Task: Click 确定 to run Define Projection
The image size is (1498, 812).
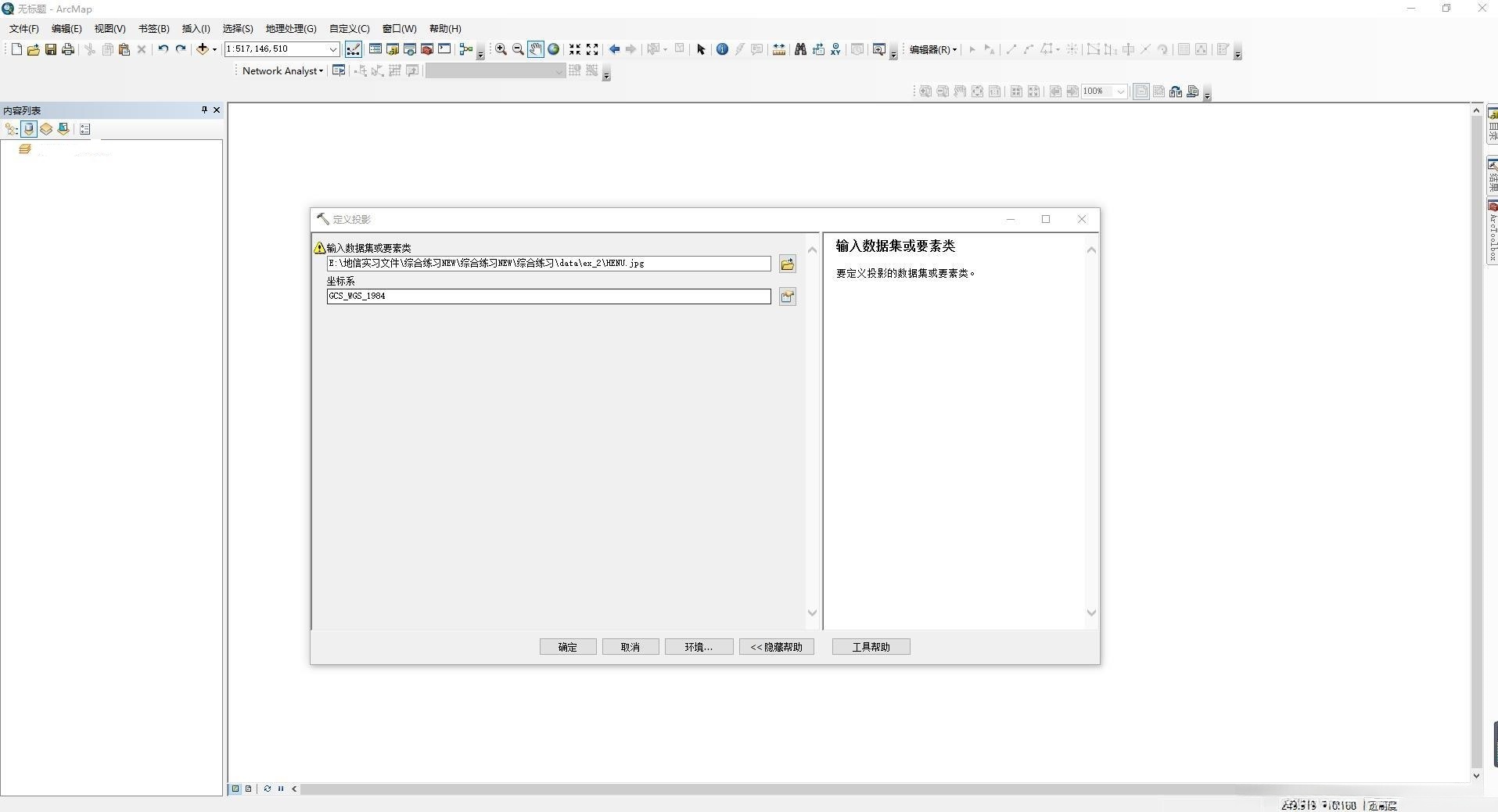Action: click(568, 647)
